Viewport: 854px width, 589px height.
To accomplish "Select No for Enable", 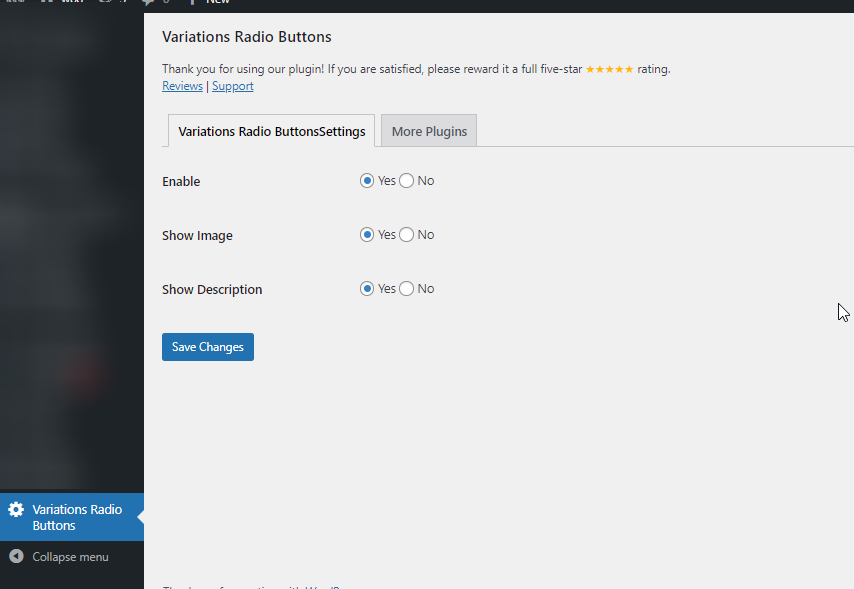I will coord(406,181).
